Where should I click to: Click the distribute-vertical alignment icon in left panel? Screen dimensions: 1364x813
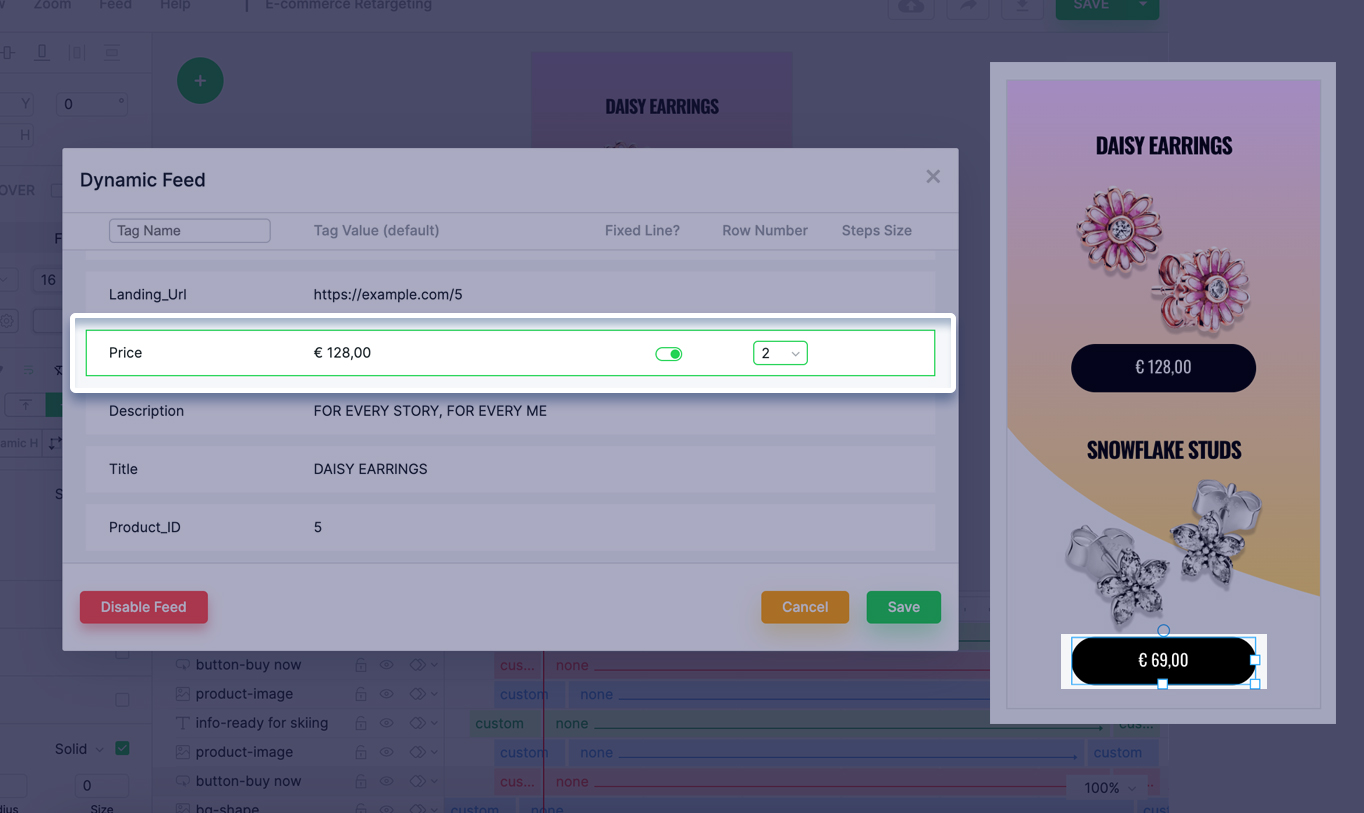click(112, 52)
